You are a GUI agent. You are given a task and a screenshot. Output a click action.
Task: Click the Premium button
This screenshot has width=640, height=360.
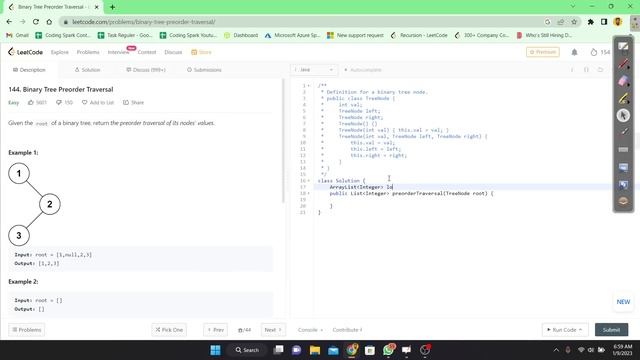pos(542,52)
